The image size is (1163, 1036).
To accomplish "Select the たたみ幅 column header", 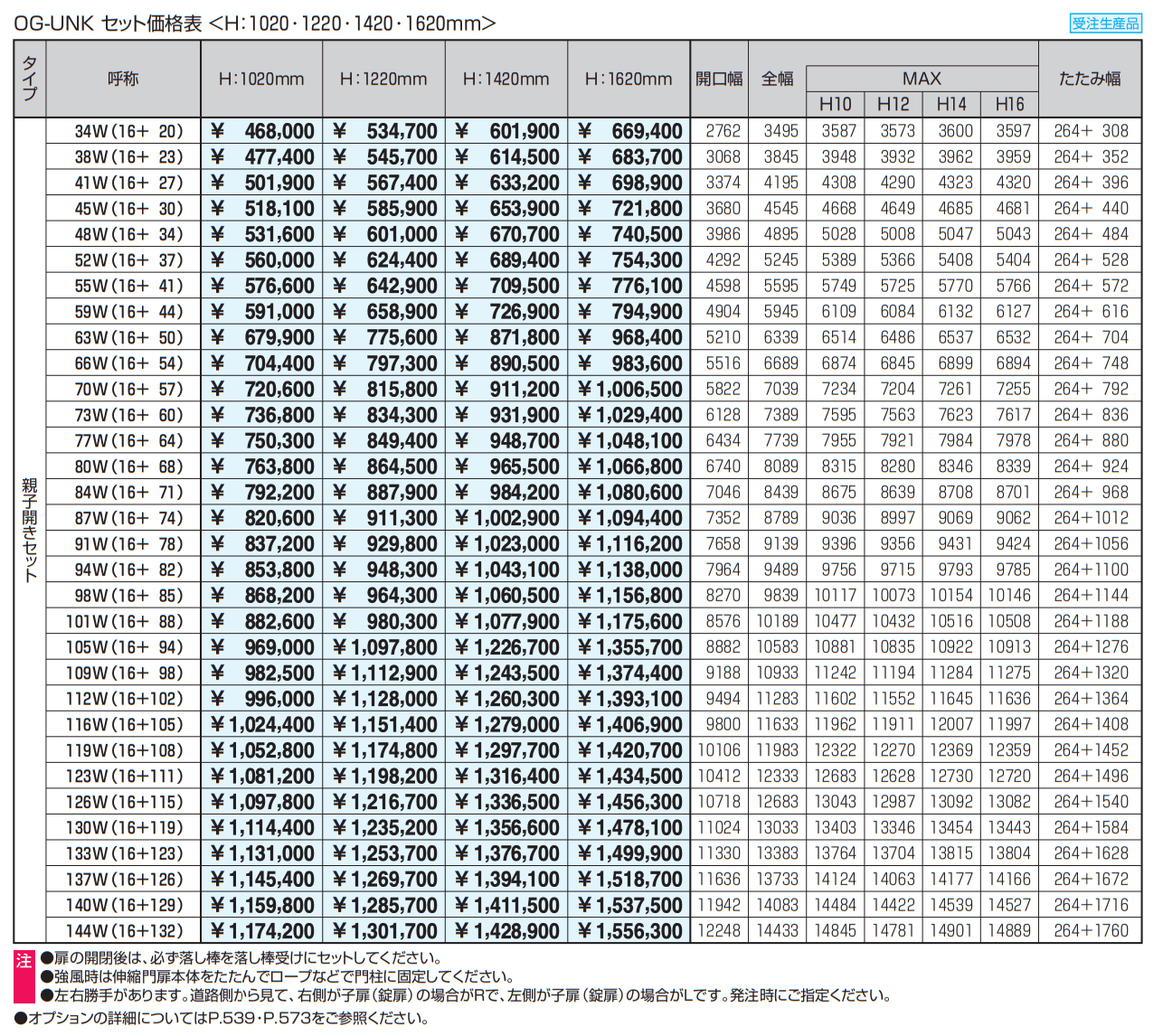I will tap(1090, 79).
